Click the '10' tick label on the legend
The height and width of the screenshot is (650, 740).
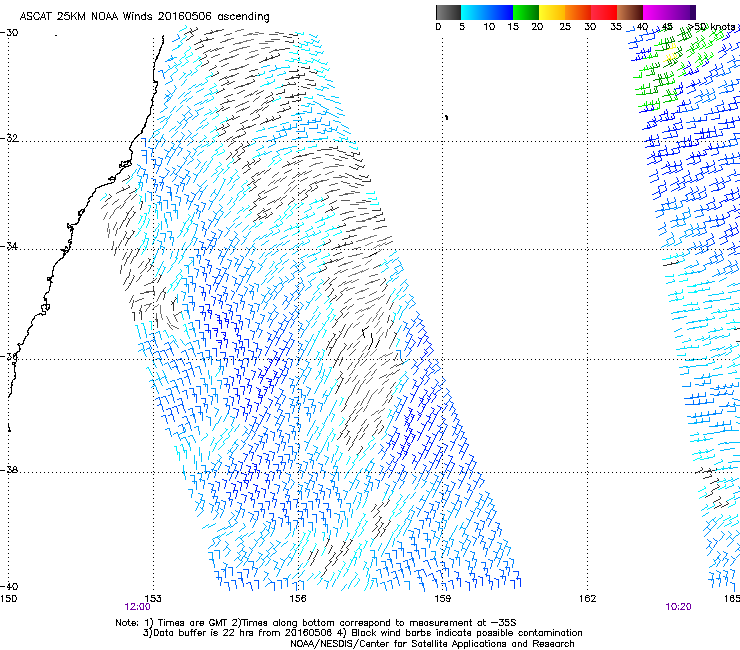[489, 27]
